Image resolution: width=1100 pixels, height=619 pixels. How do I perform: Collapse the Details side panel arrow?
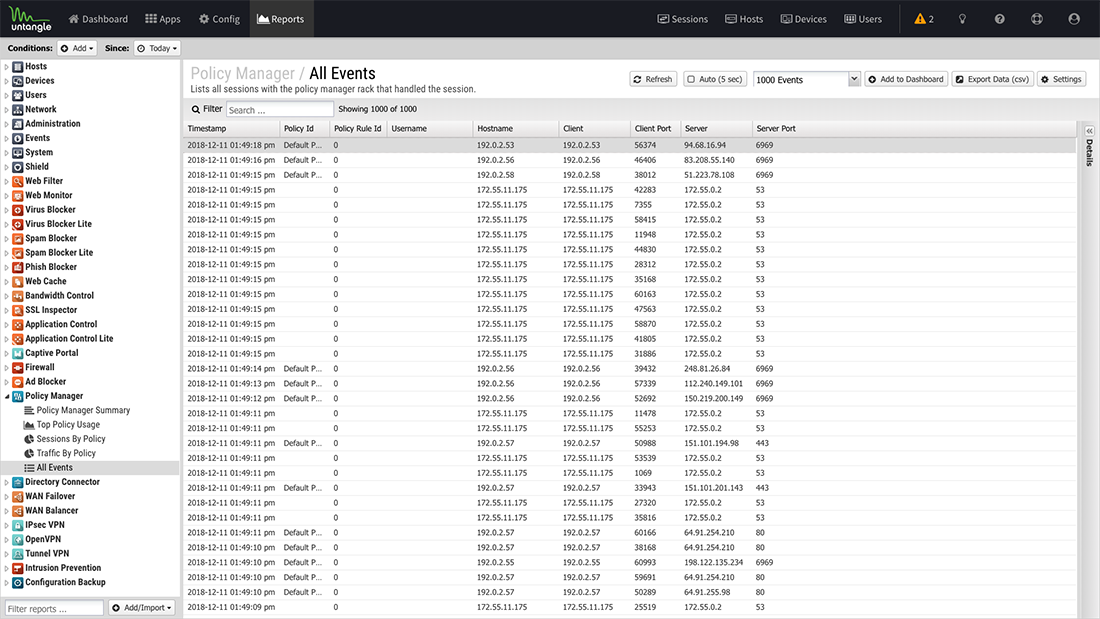pos(1089,131)
